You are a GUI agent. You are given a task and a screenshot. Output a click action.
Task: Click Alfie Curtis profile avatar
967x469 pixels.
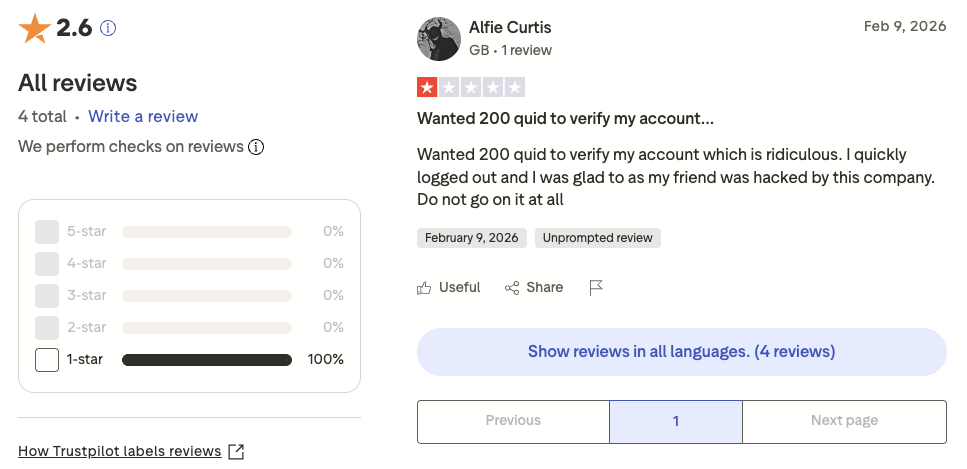point(438,39)
